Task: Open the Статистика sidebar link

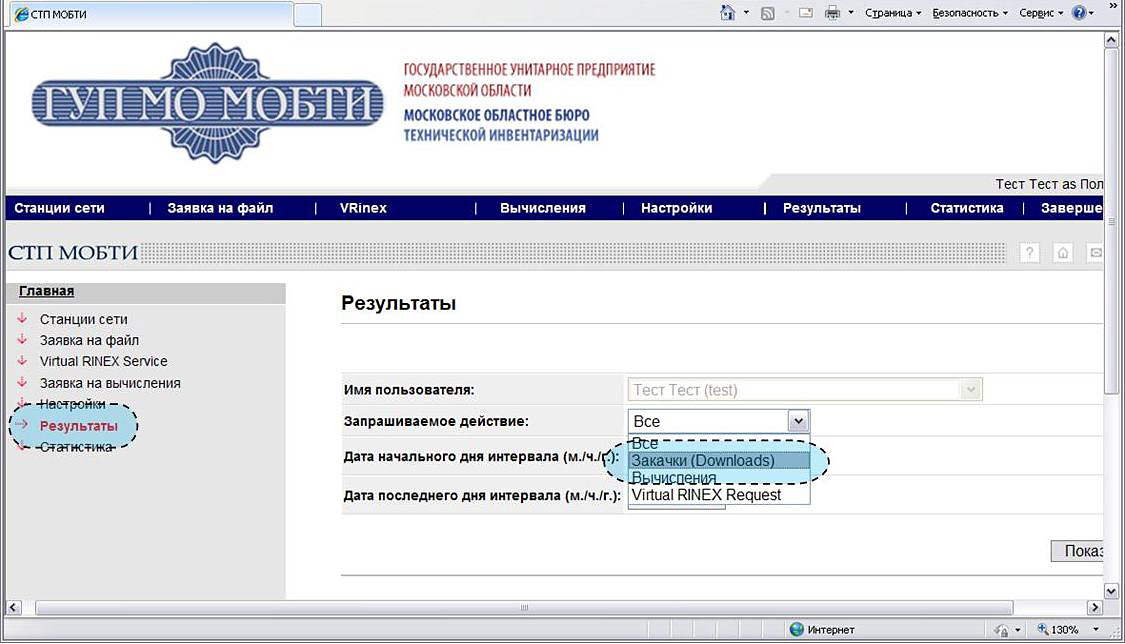Action: click(76, 447)
